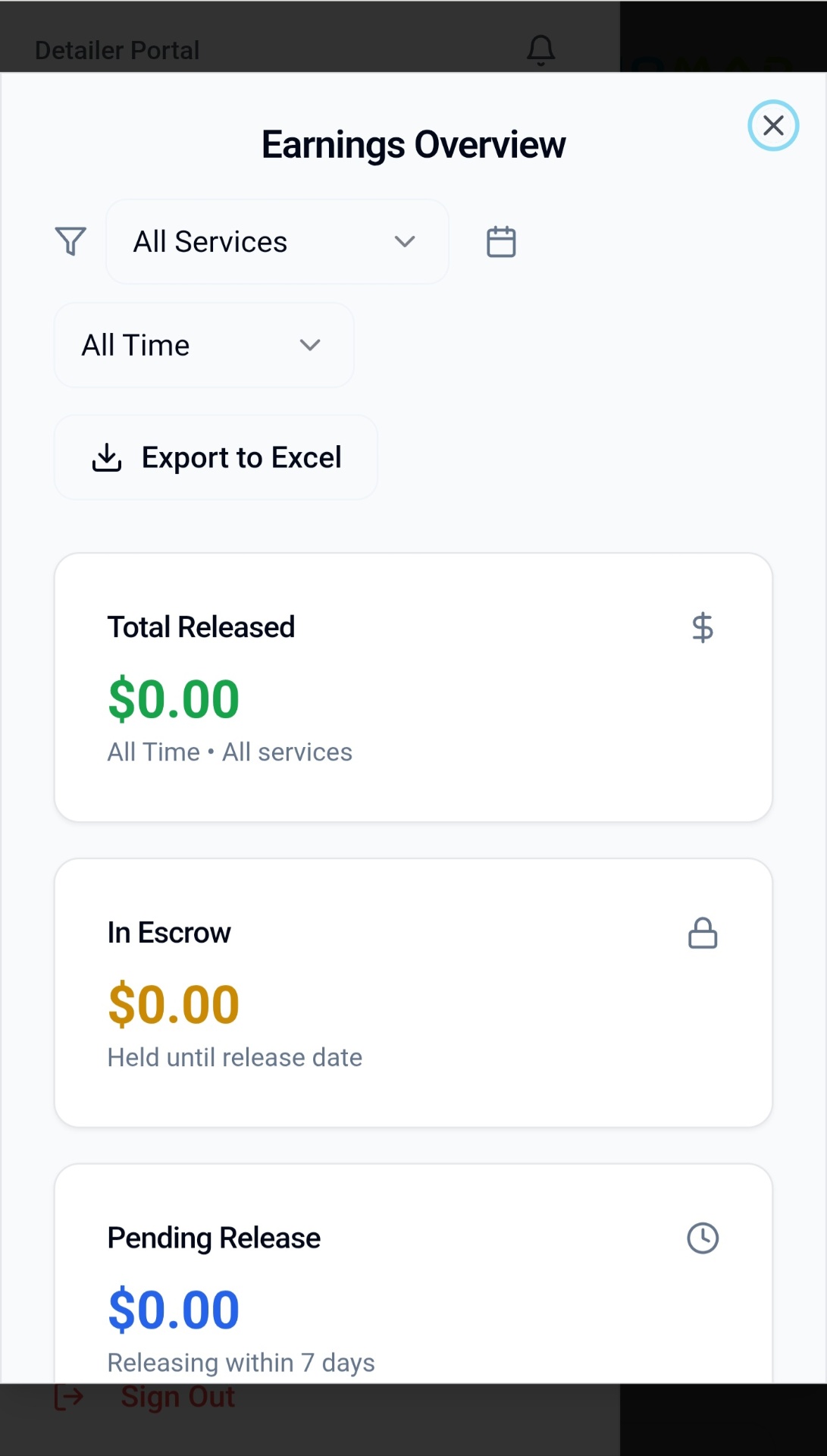The image size is (827, 1456).
Task: Click the download arrow icon beside Export
Action: click(107, 458)
